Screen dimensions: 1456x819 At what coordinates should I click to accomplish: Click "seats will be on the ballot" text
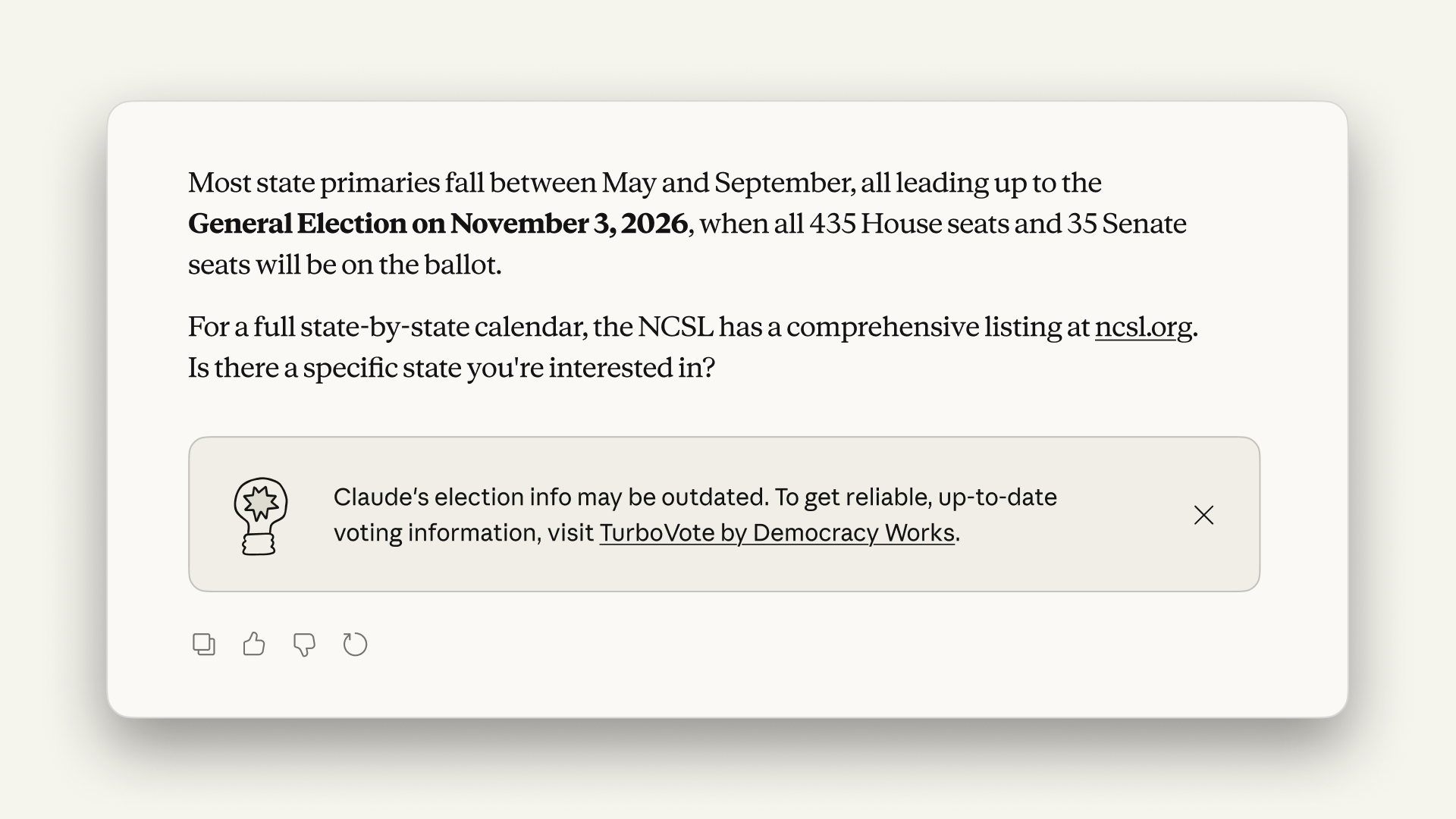pos(344,265)
